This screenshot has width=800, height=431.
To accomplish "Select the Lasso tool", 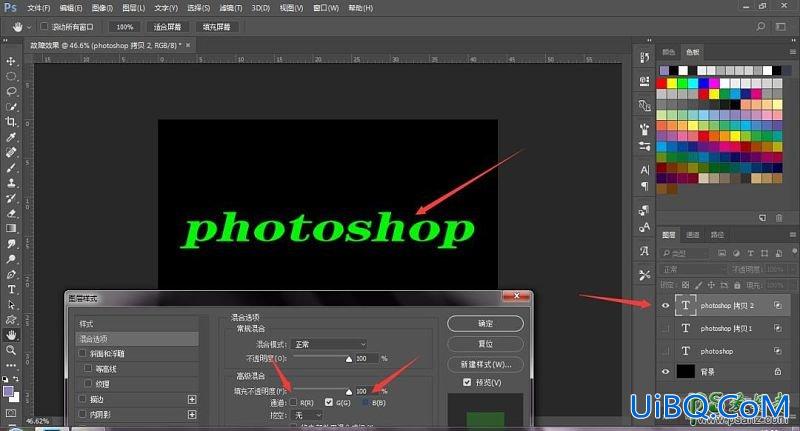I will [11, 92].
